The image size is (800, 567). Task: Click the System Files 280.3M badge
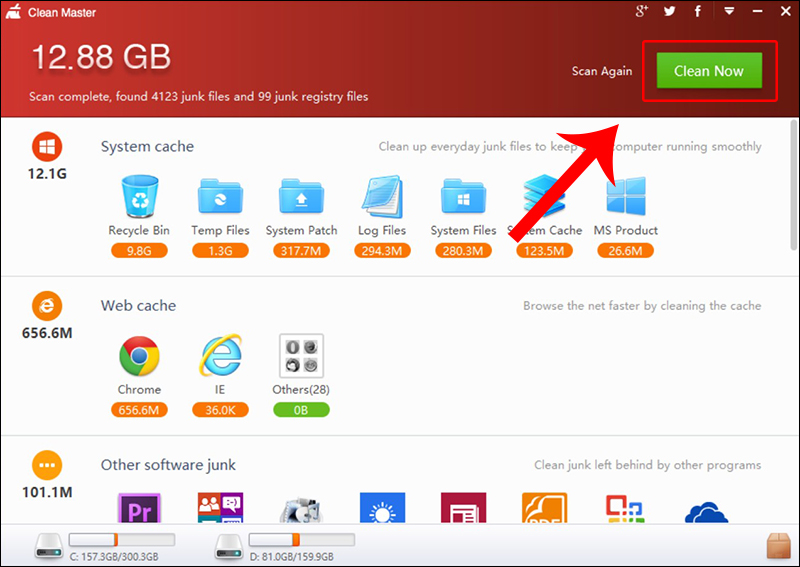pyautogui.click(x=463, y=251)
